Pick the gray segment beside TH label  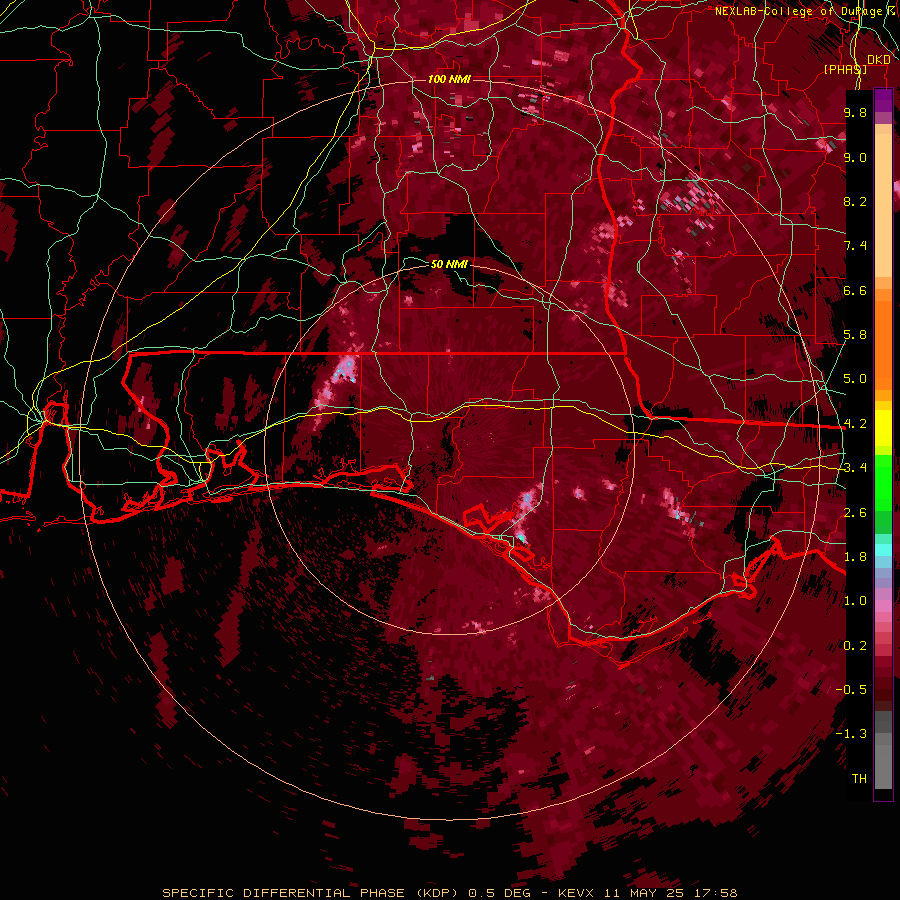(883, 766)
